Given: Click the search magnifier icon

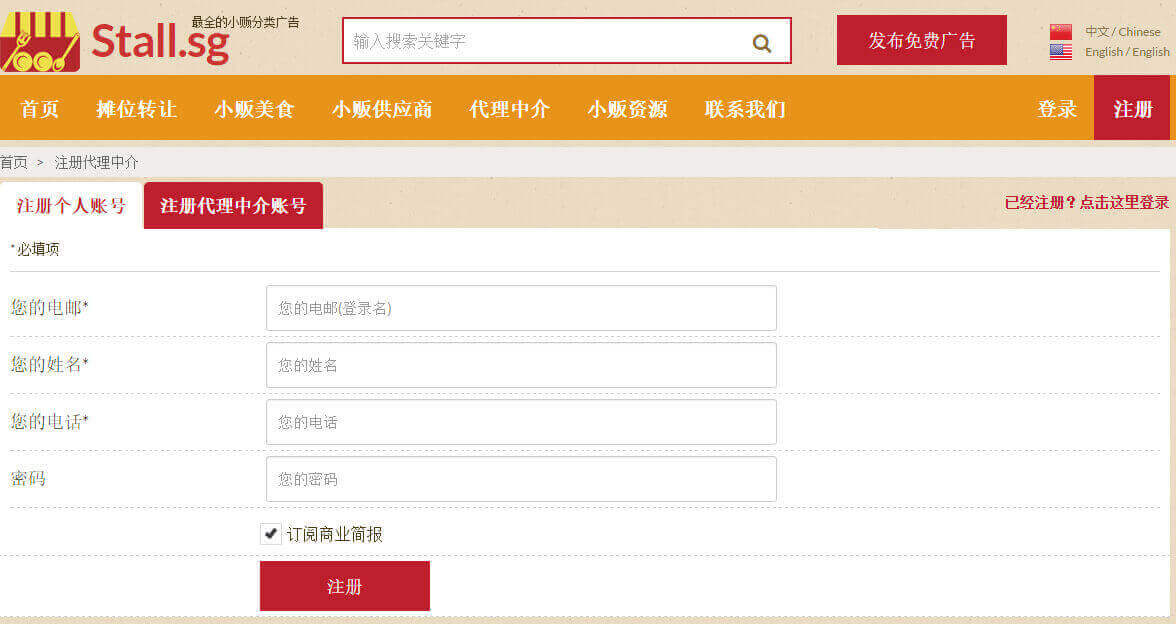Looking at the screenshot, I should [762, 43].
